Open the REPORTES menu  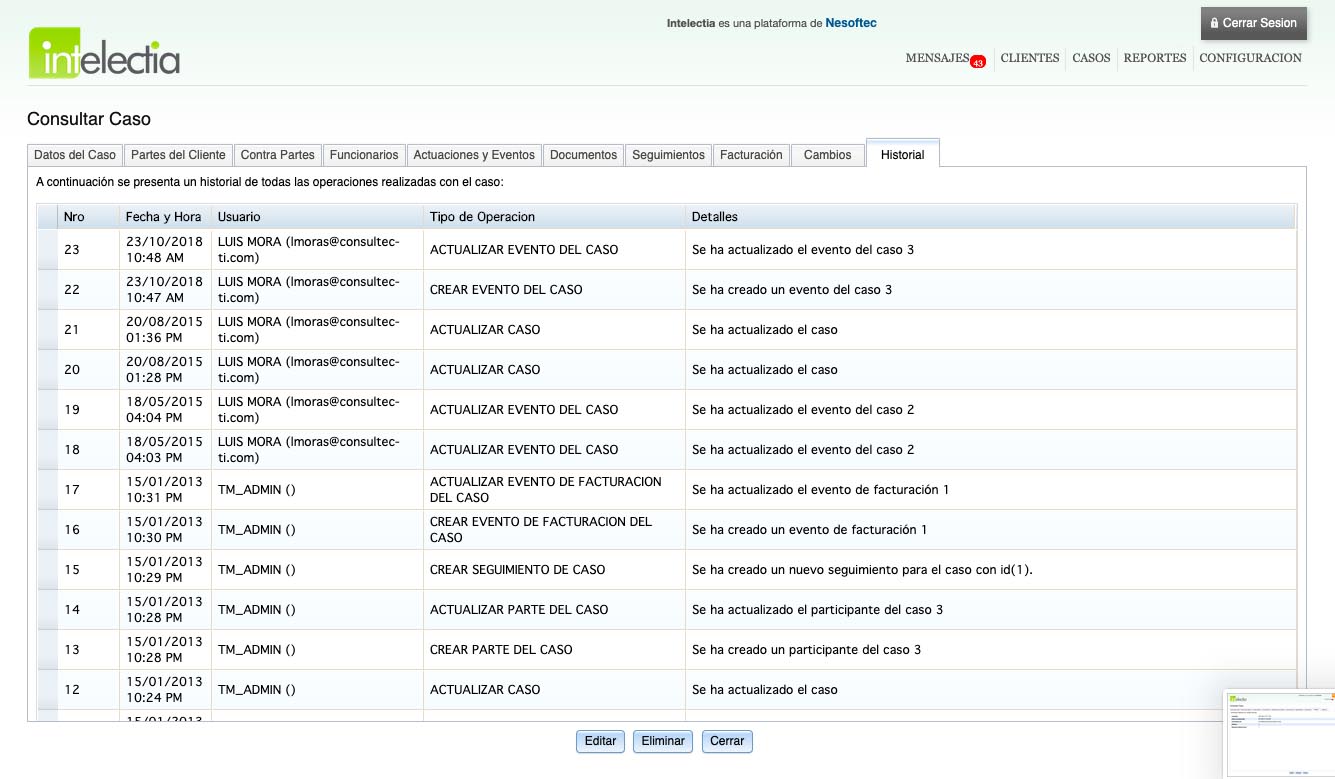coord(1154,58)
